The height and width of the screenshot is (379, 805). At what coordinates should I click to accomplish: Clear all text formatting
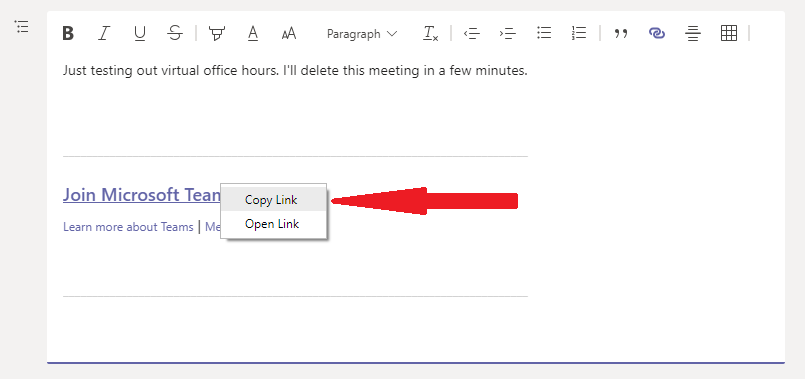(430, 34)
